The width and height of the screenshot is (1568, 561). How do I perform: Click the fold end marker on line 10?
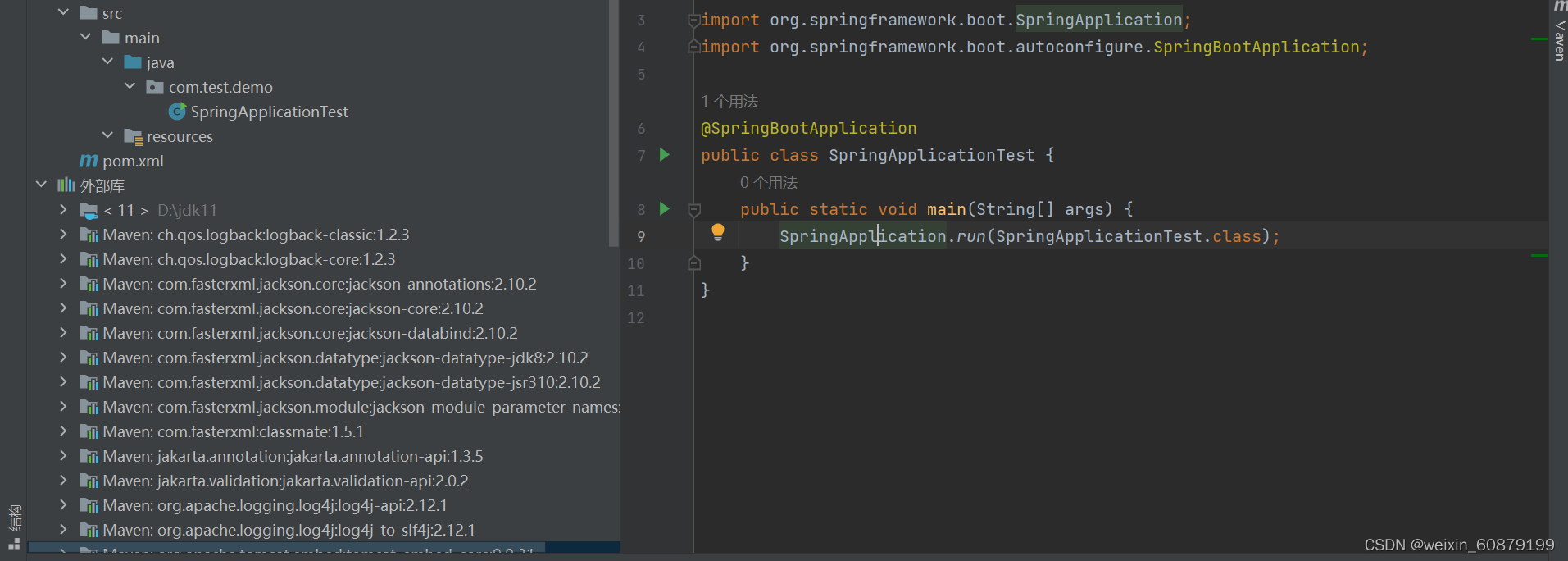694,263
